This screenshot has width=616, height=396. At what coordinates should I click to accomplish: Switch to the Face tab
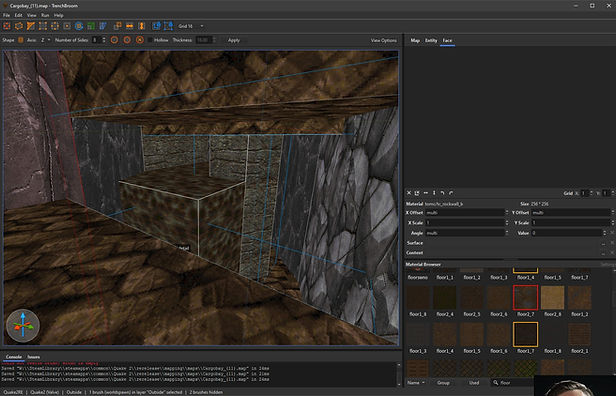[447, 40]
